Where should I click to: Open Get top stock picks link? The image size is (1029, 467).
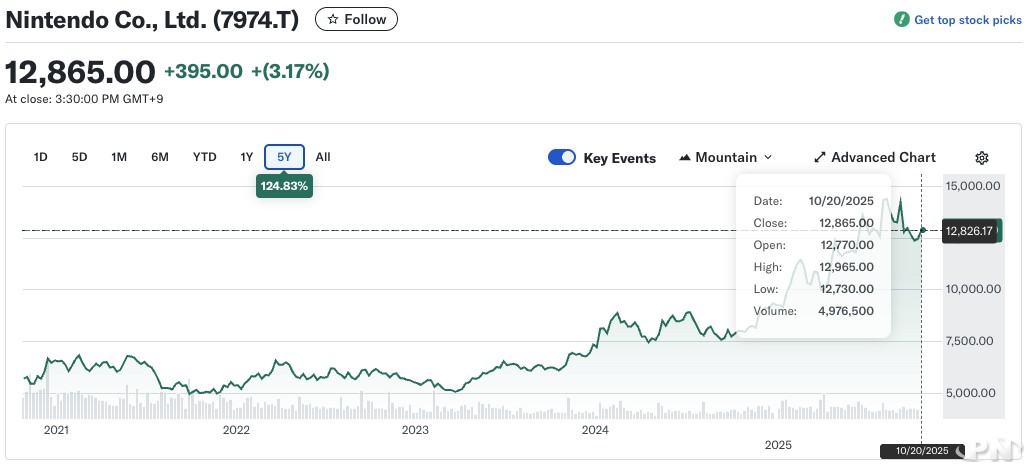(967, 20)
